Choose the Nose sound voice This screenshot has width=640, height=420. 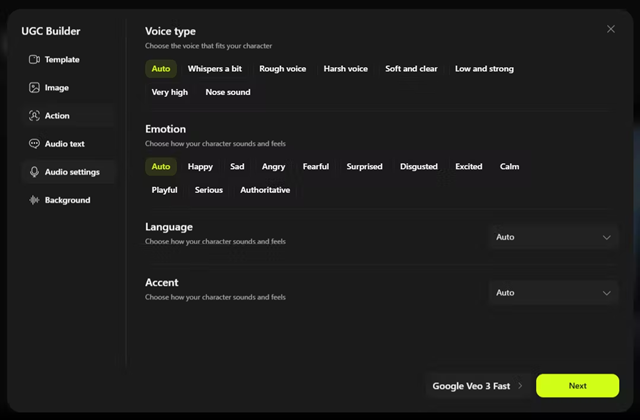[228, 92]
